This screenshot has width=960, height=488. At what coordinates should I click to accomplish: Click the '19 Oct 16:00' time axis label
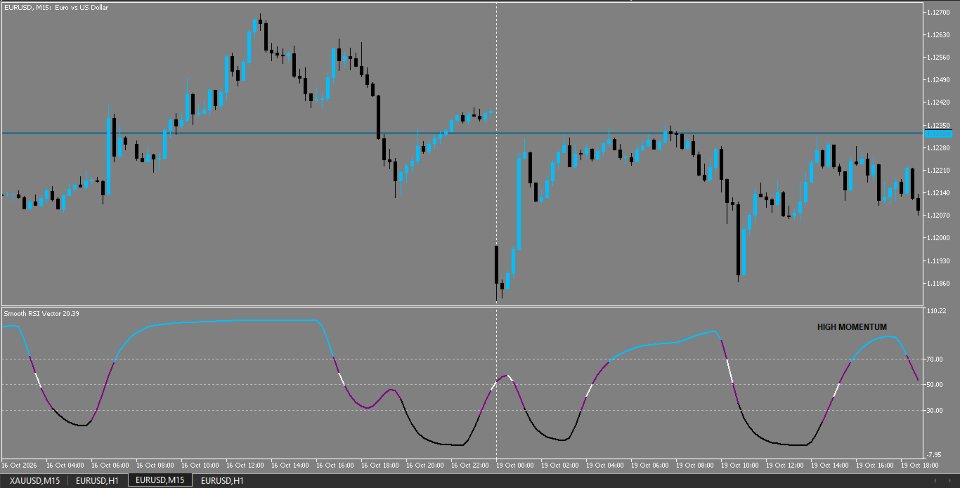pos(875,465)
